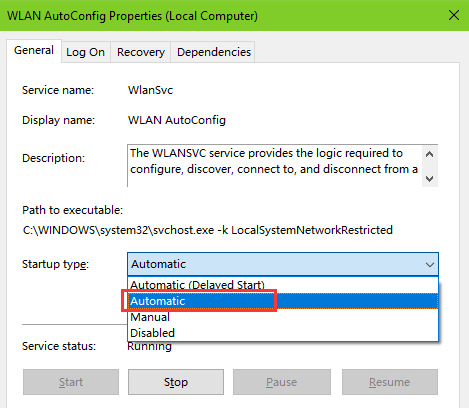Open the Log On tab
This screenshot has width=469, height=408.
tap(86, 52)
